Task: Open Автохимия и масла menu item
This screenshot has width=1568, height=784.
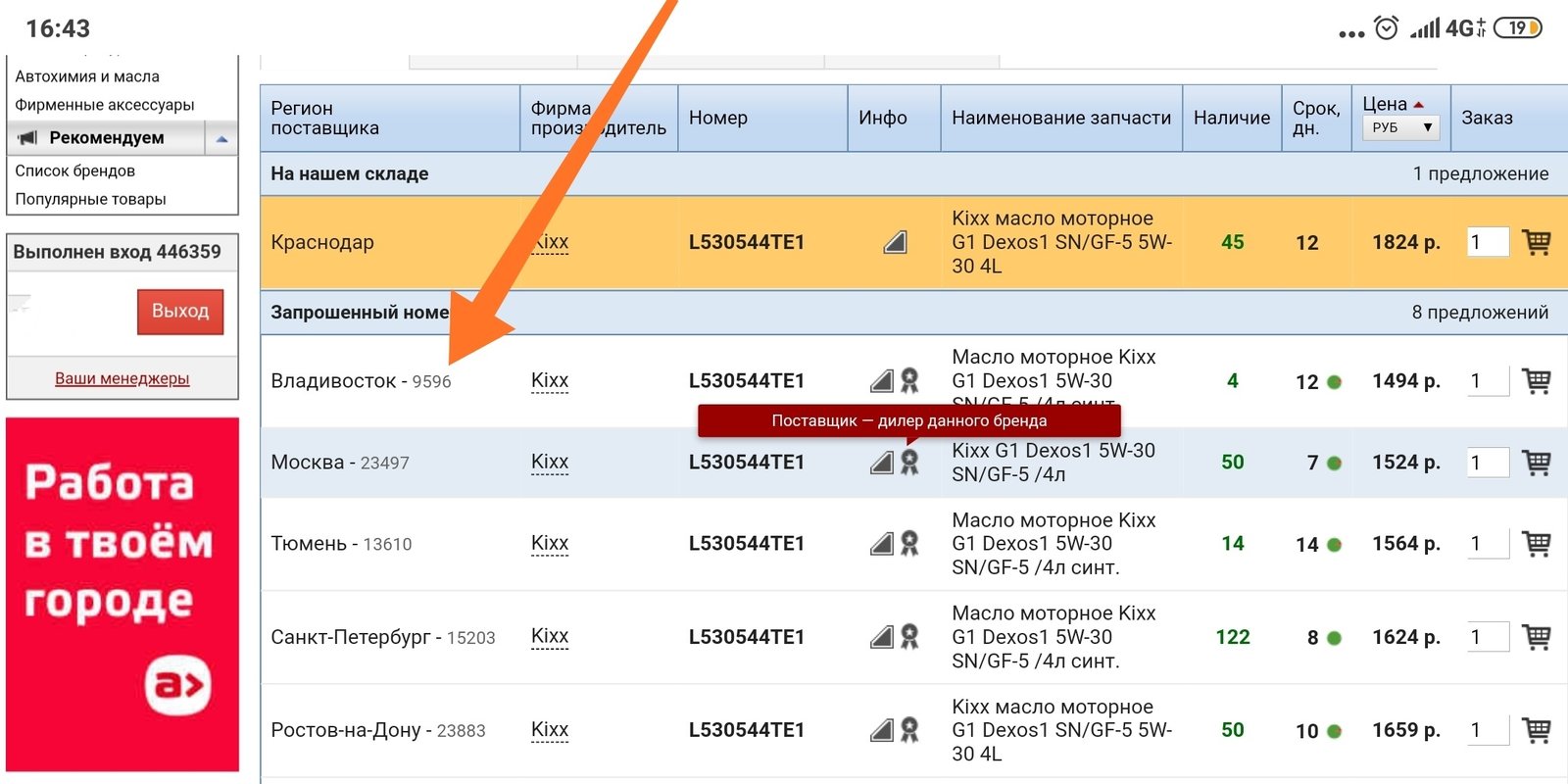Action: tap(87, 76)
